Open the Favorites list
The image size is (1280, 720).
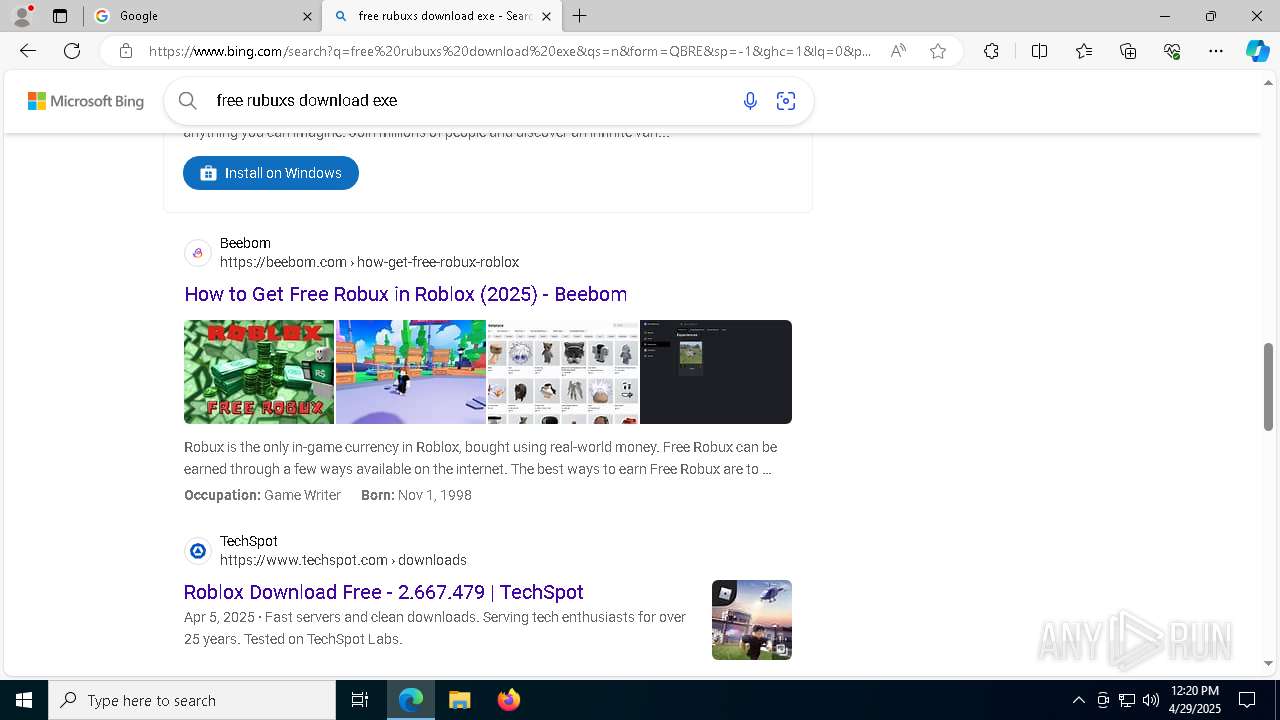[x=1084, y=51]
